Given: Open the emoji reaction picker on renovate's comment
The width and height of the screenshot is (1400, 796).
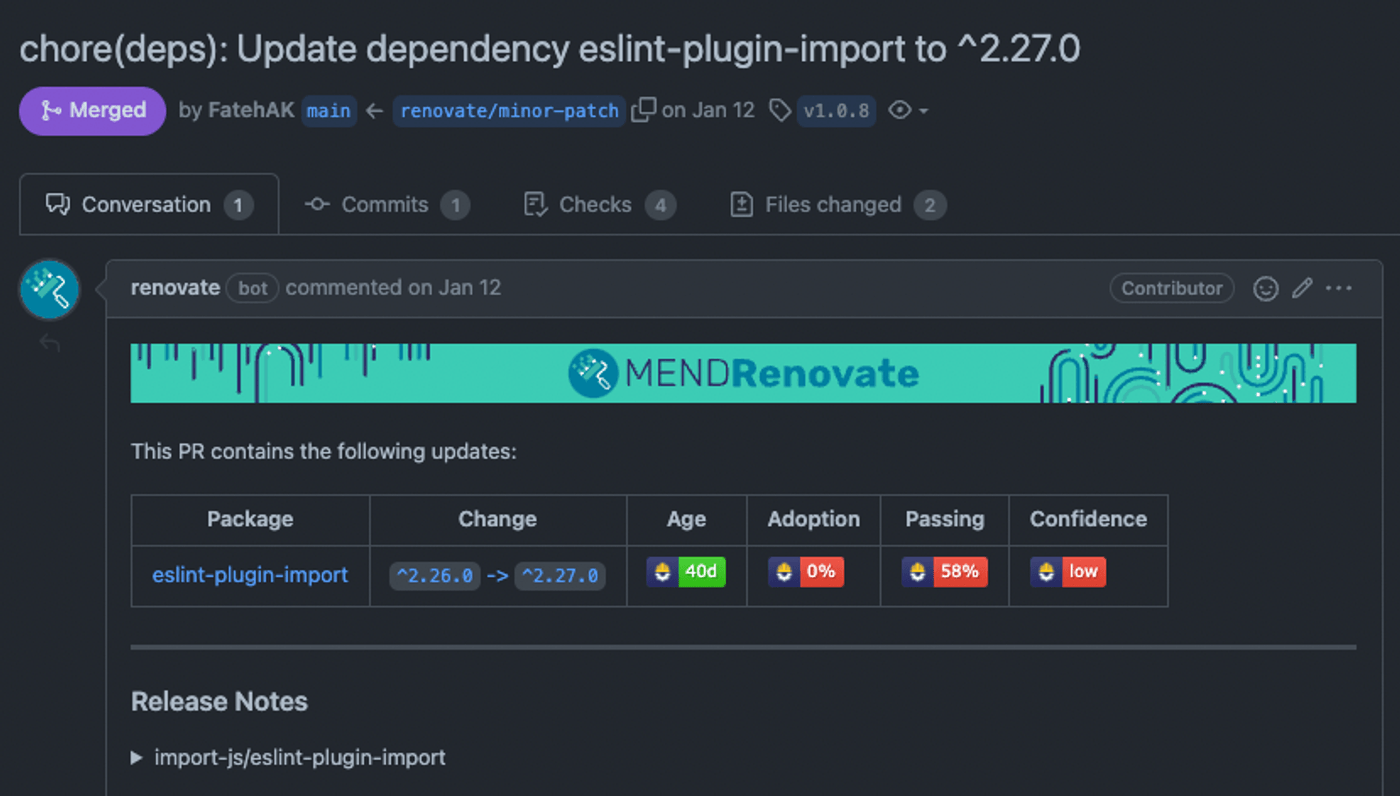Looking at the screenshot, I should tap(1265, 288).
